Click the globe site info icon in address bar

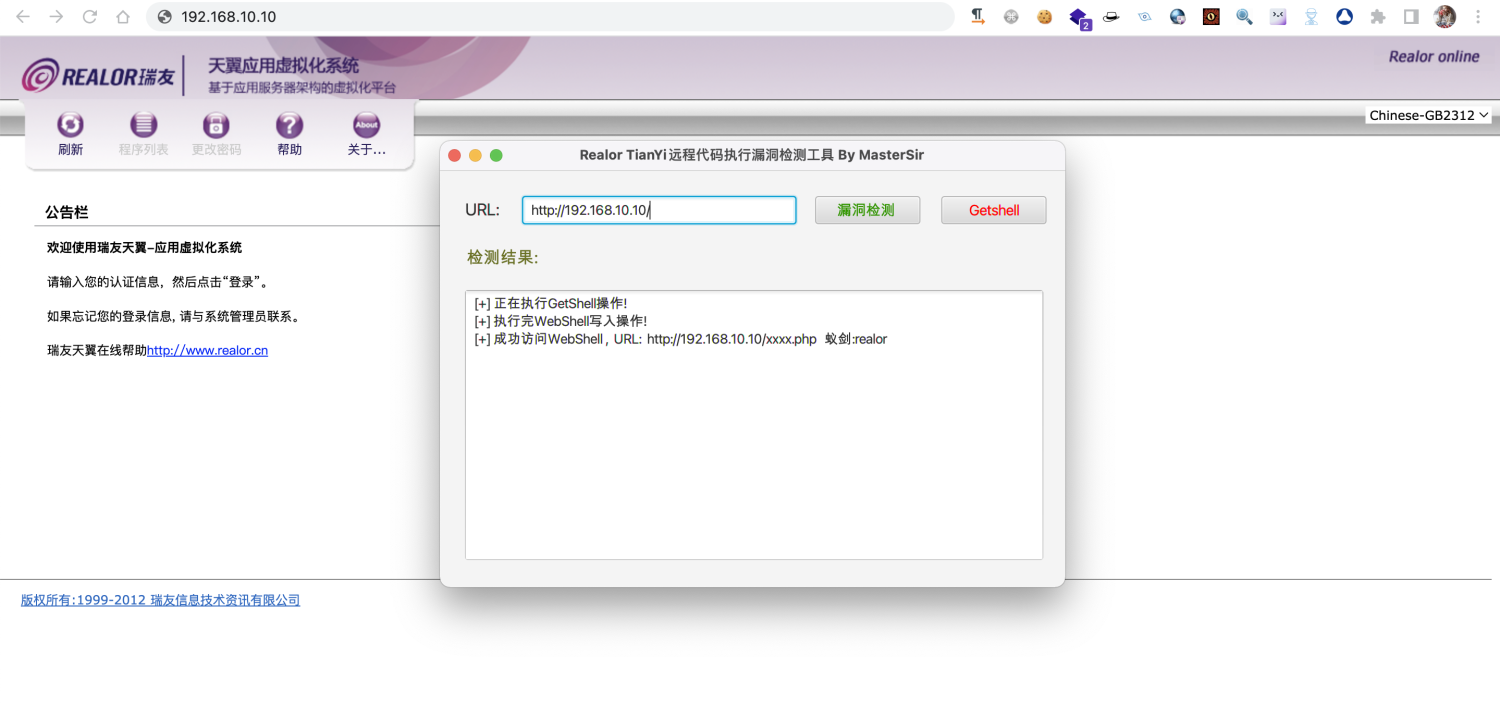point(165,17)
